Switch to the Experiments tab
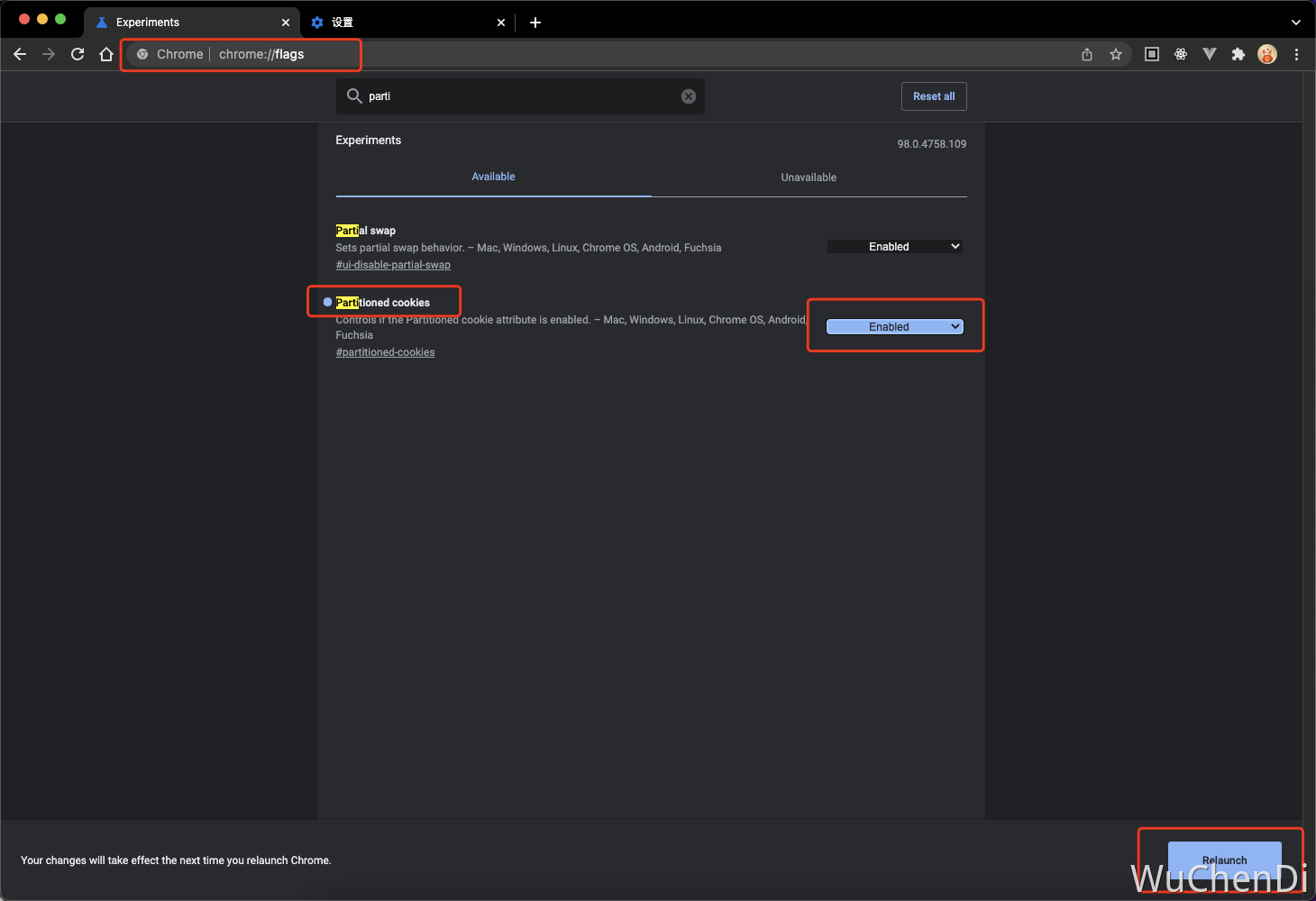Screen dimensions: 1316x901 (192, 23)
